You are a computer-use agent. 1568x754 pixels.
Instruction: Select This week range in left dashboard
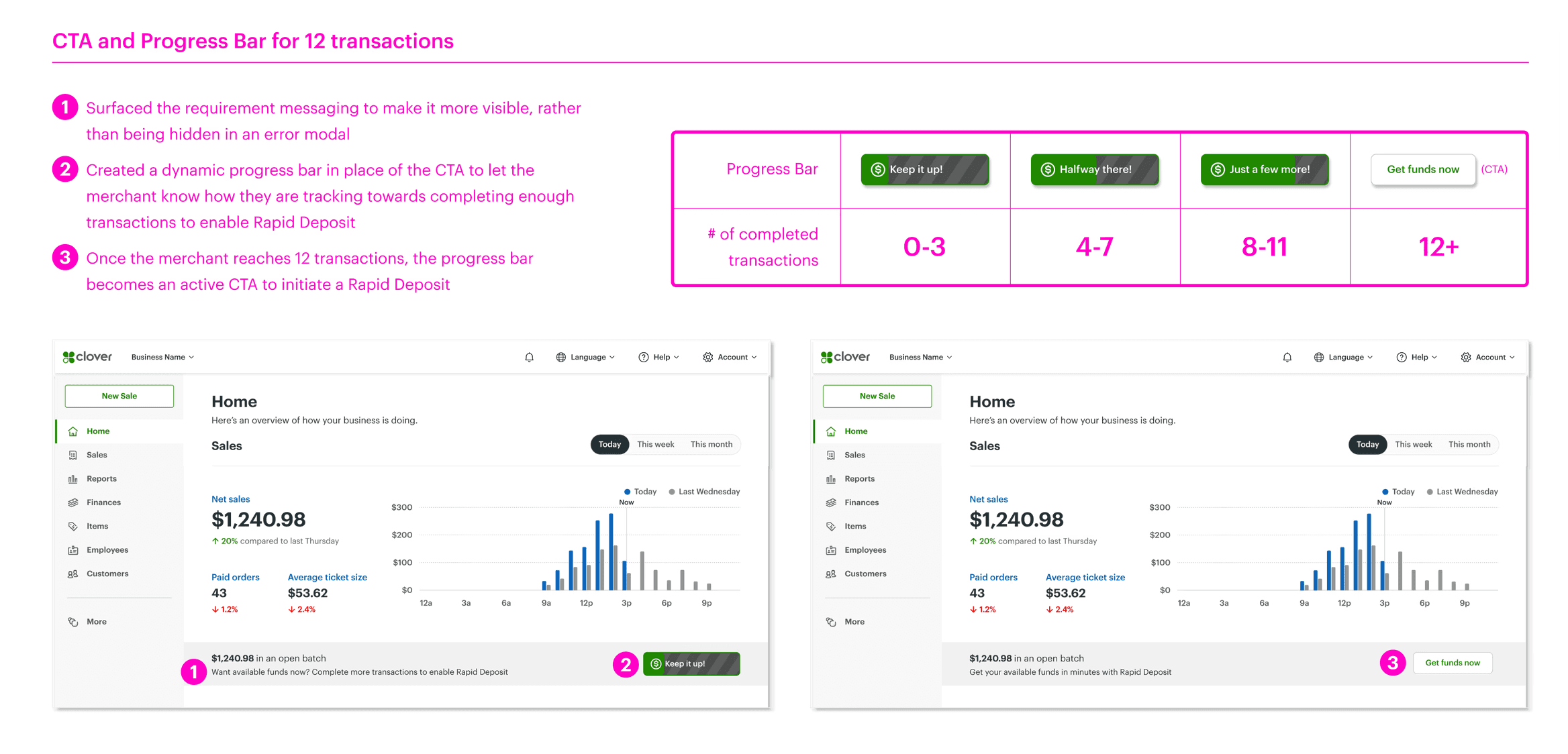click(656, 444)
